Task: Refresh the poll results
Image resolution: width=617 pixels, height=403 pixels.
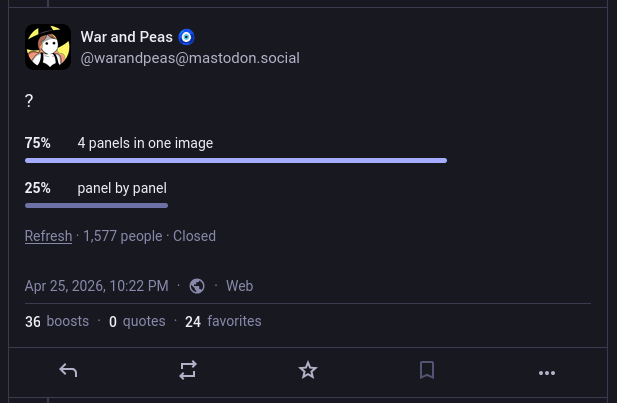Action: click(48, 236)
